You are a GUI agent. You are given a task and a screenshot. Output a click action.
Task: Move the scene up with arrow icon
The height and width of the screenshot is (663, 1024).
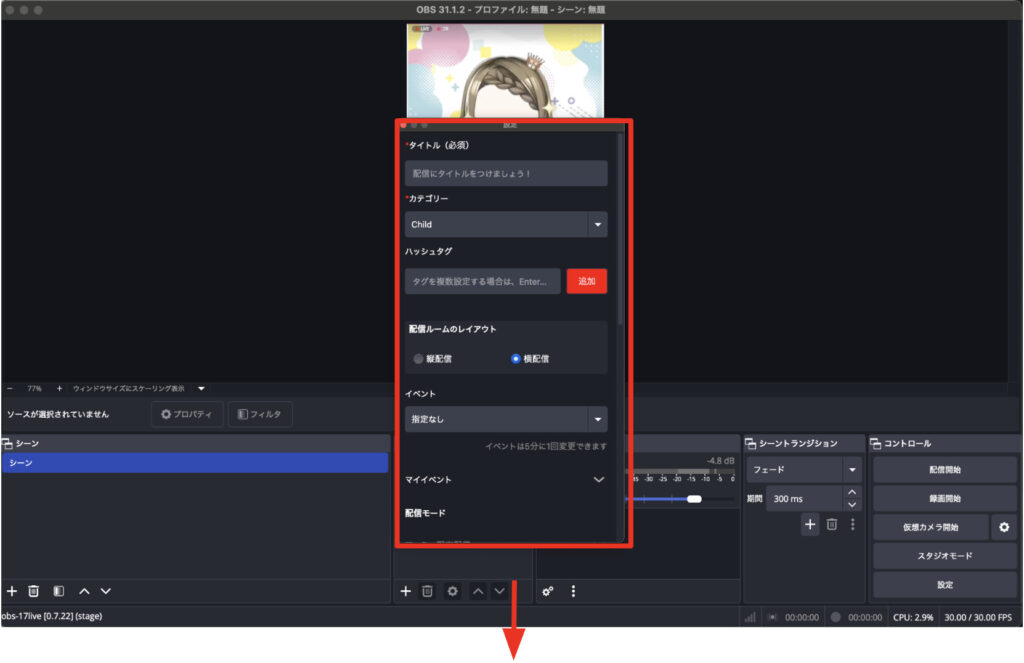pos(84,591)
